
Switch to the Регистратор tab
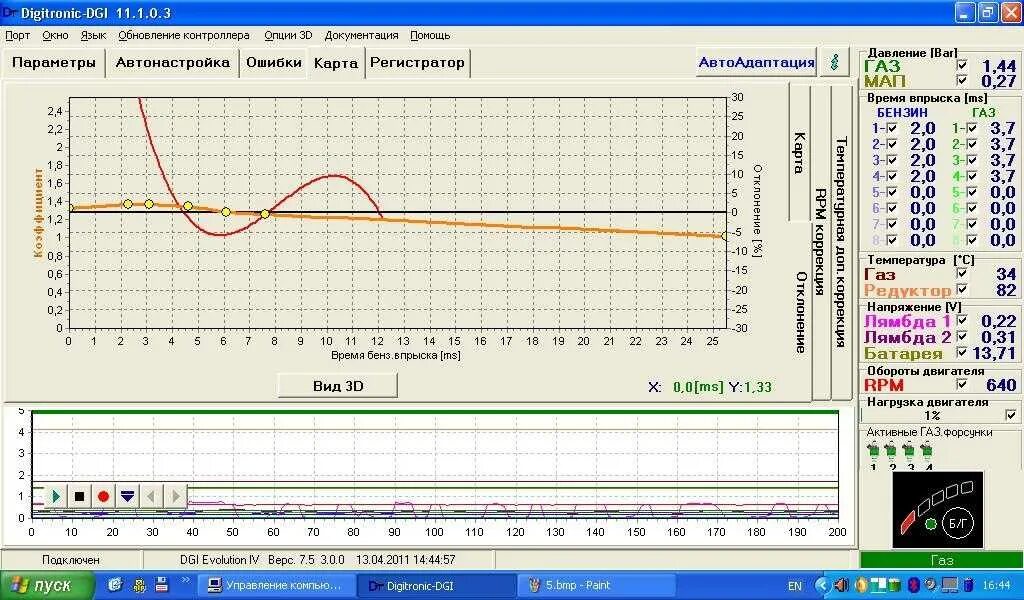[417, 63]
